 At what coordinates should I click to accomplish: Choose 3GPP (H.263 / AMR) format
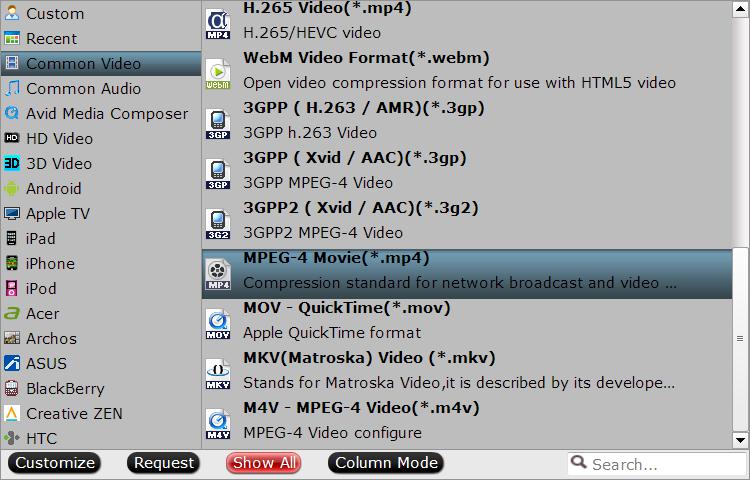[467, 120]
